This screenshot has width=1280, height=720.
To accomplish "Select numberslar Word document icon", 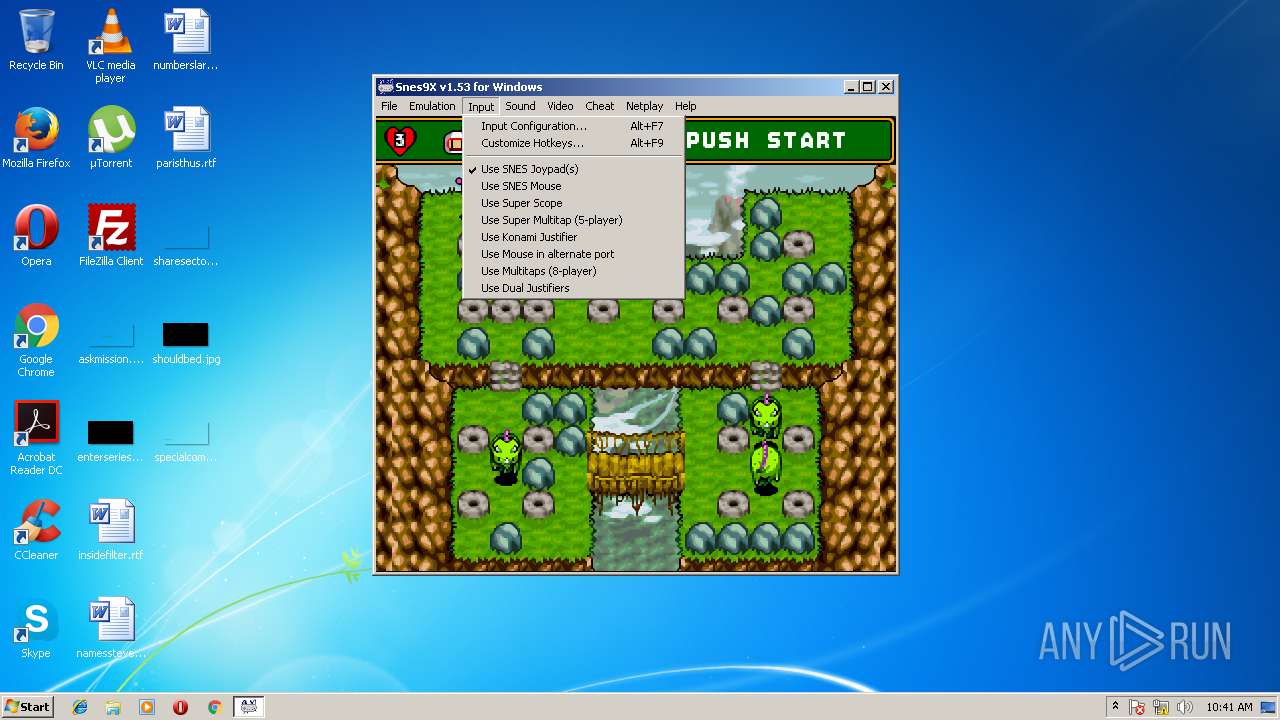I will point(186,40).
